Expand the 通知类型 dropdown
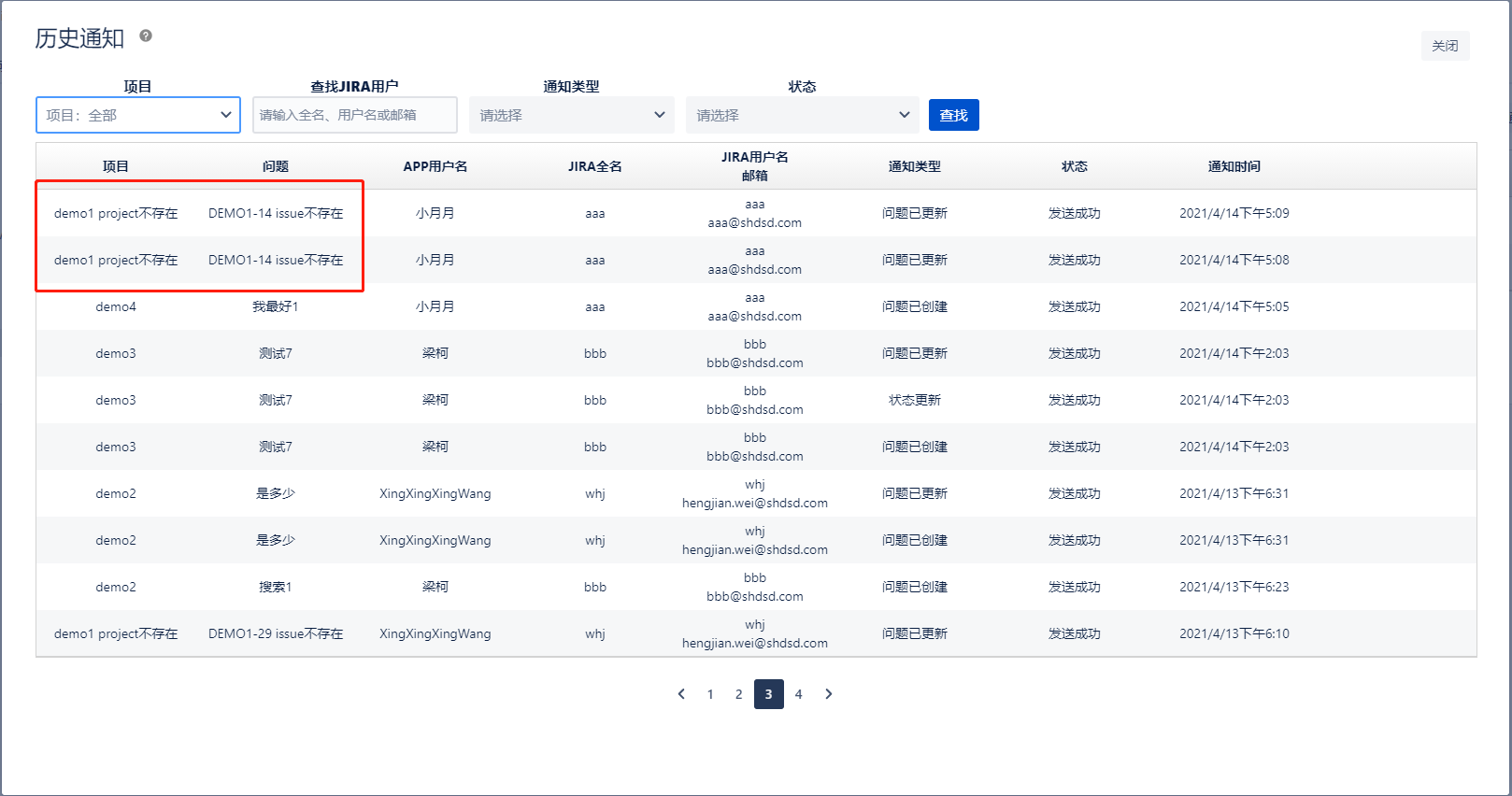The width and height of the screenshot is (1512, 796). click(x=571, y=115)
